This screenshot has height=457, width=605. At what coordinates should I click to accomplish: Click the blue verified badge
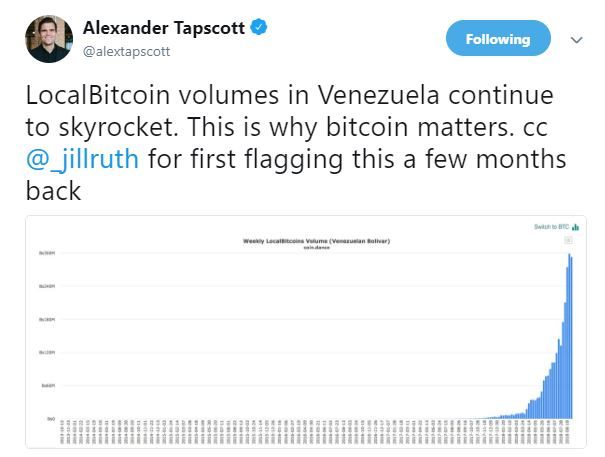tap(258, 27)
